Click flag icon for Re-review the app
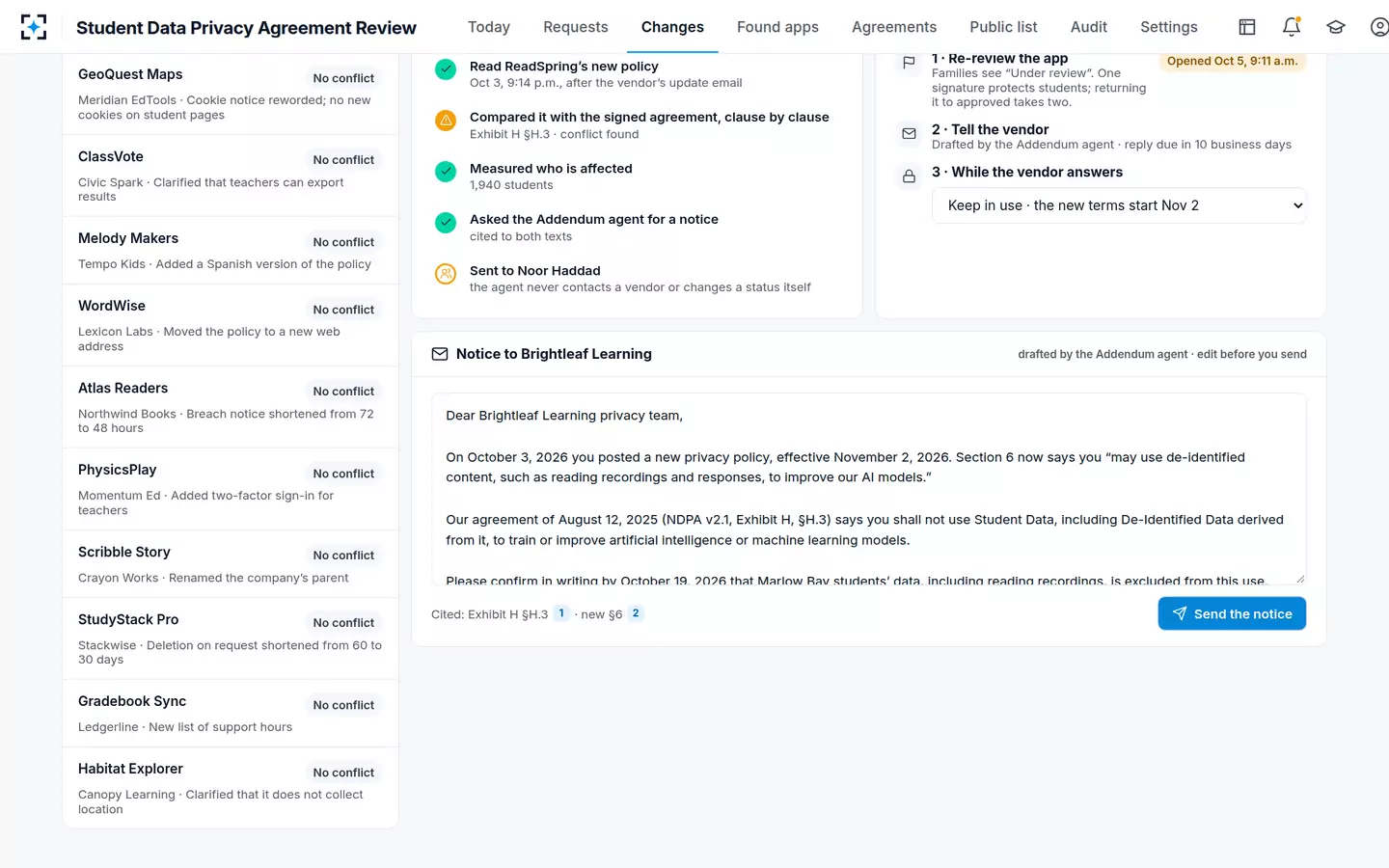The width and height of the screenshot is (1389, 868). pyautogui.click(x=909, y=63)
